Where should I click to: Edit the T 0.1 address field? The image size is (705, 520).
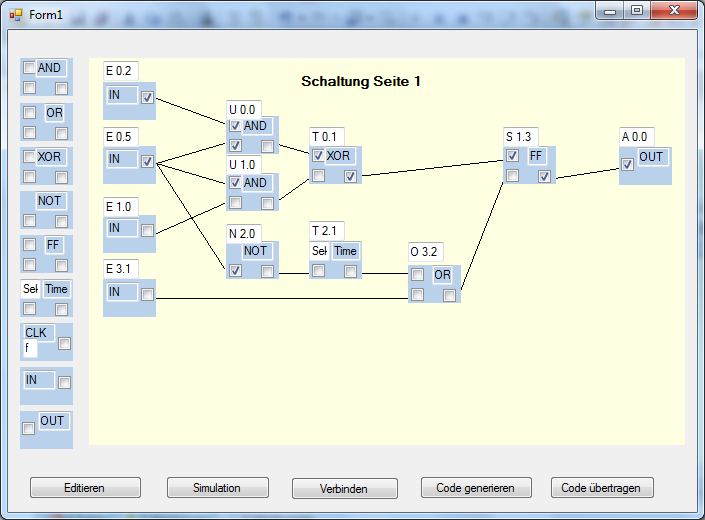tap(326, 137)
